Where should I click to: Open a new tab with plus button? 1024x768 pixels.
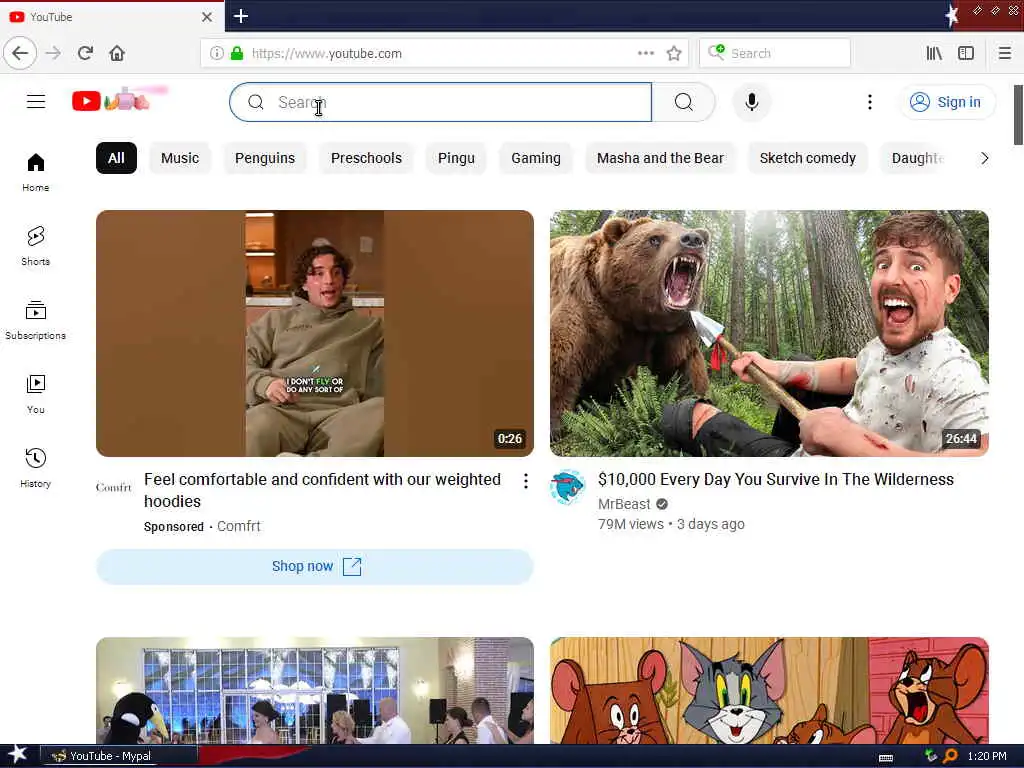(x=241, y=16)
